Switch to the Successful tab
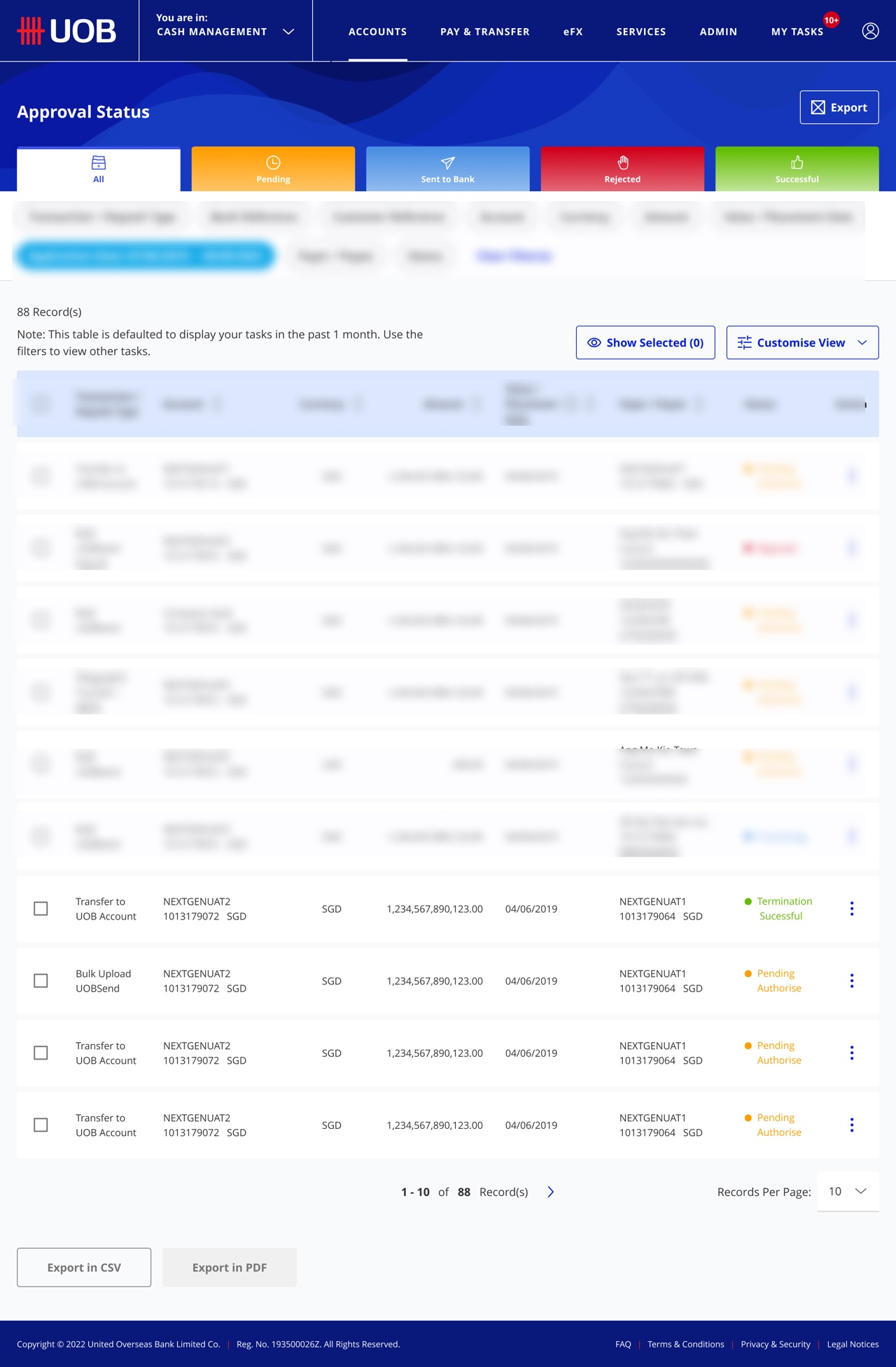896x1367 pixels. pyautogui.click(x=797, y=169)
